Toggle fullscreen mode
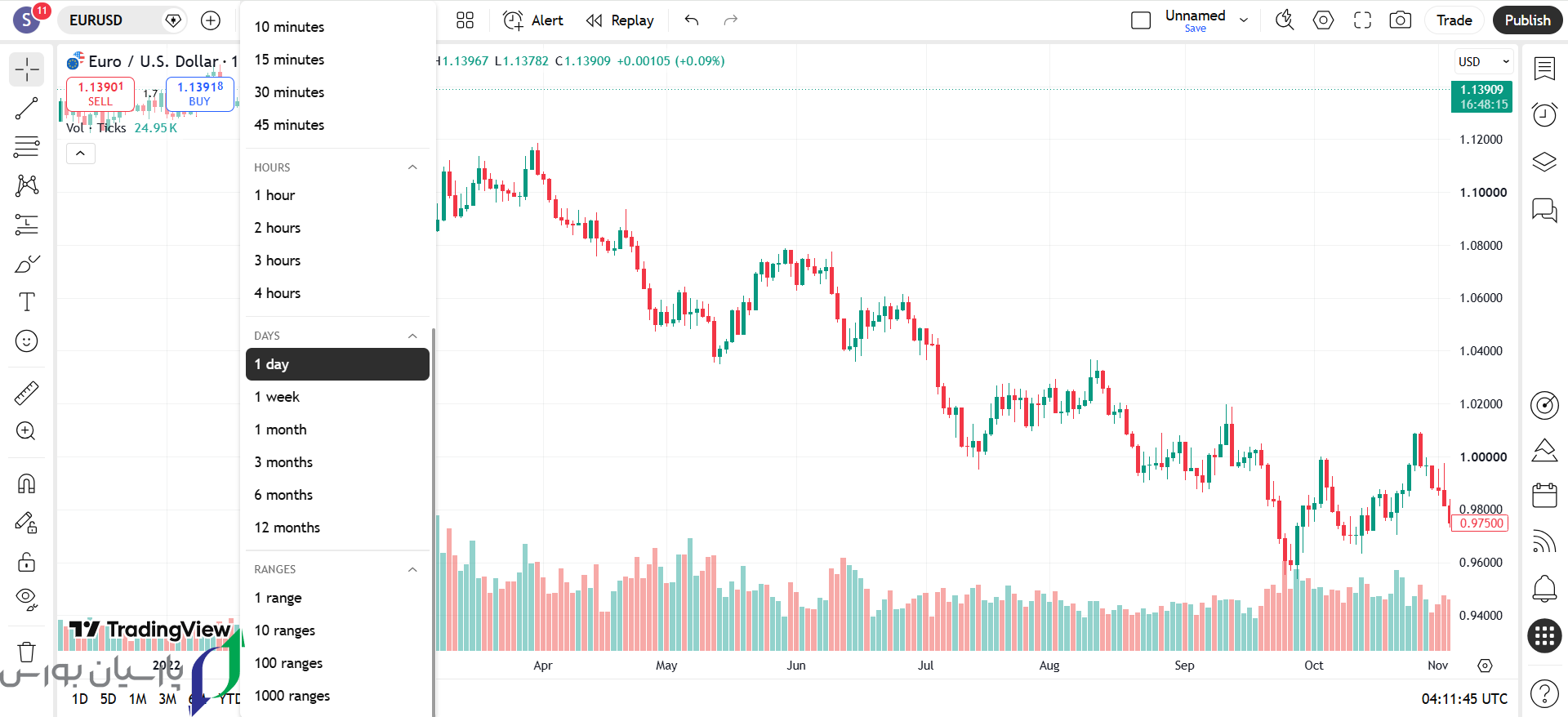The width and height of the screenshot is (1568, 717). click(1362, 20)
